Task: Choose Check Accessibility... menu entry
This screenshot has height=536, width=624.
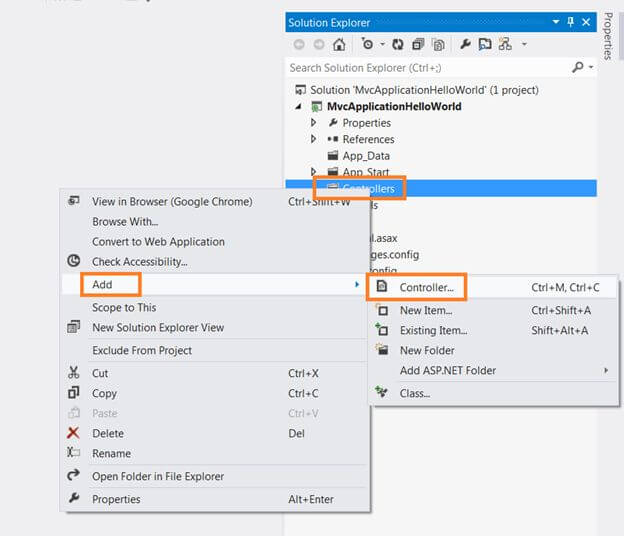Action: [216, 261]
